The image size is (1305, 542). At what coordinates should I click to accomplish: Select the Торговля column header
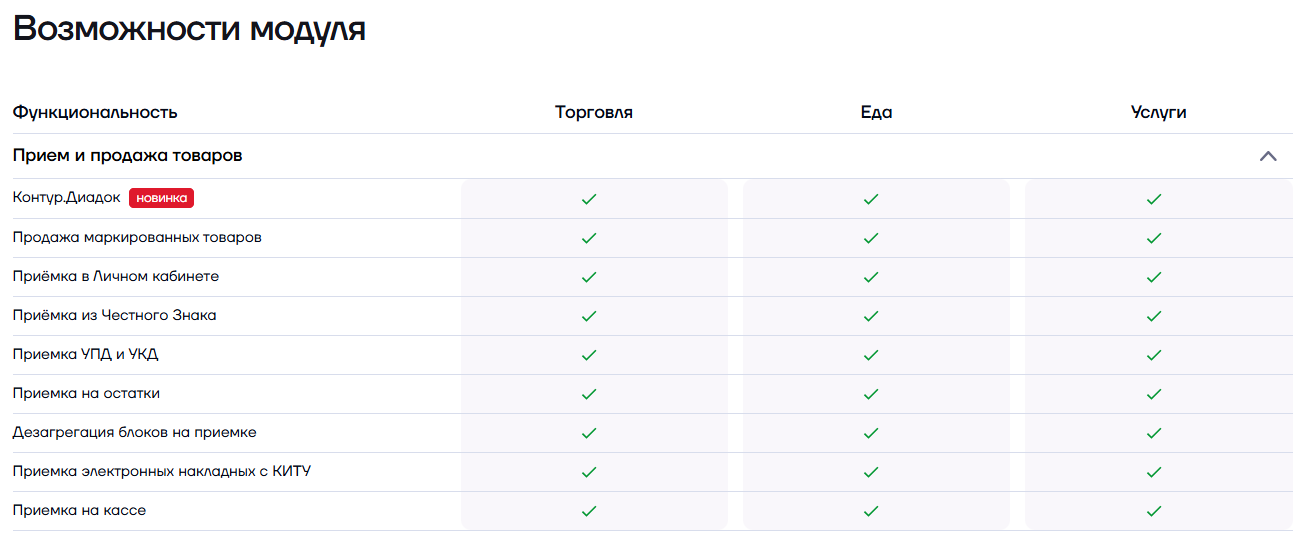coord(594,112)
